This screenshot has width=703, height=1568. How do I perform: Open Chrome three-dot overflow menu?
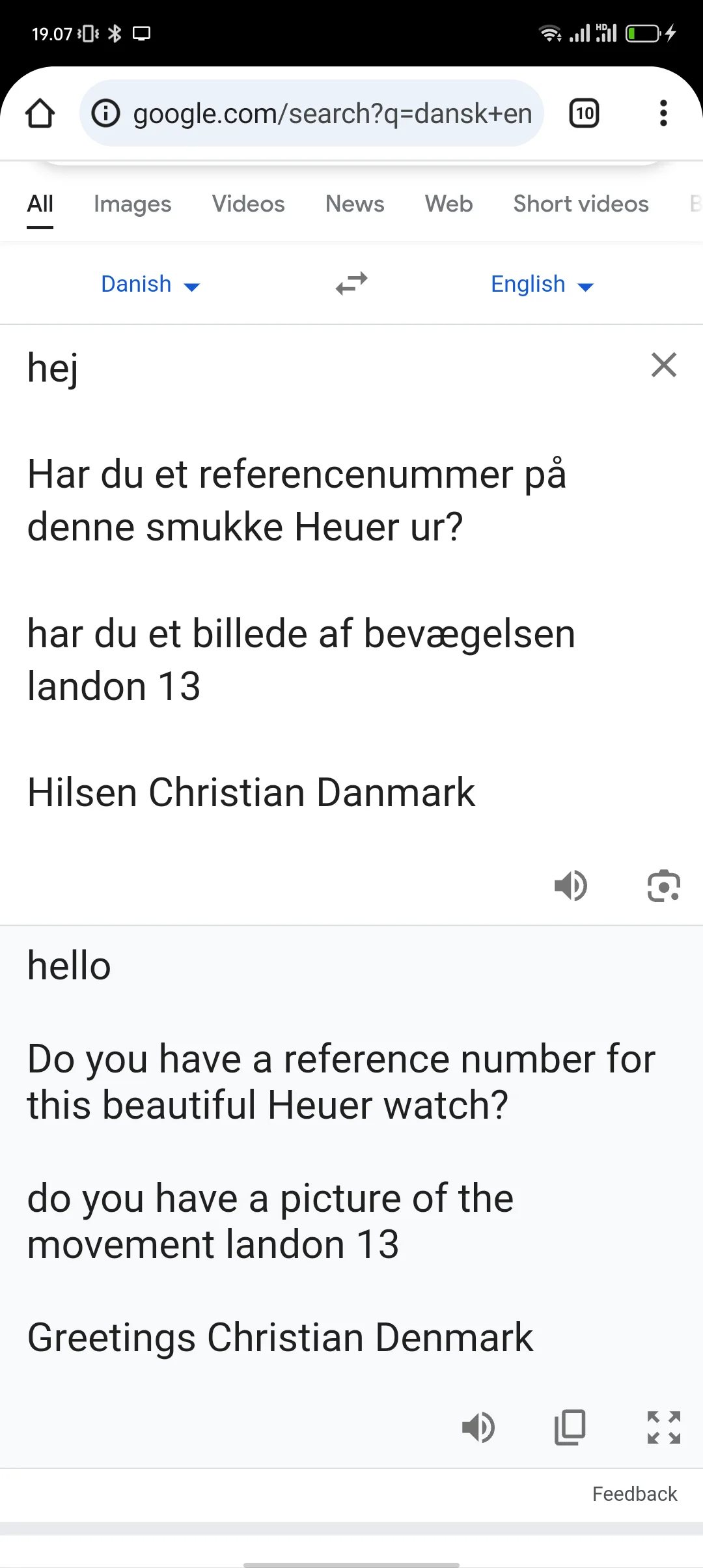(663, 113)
